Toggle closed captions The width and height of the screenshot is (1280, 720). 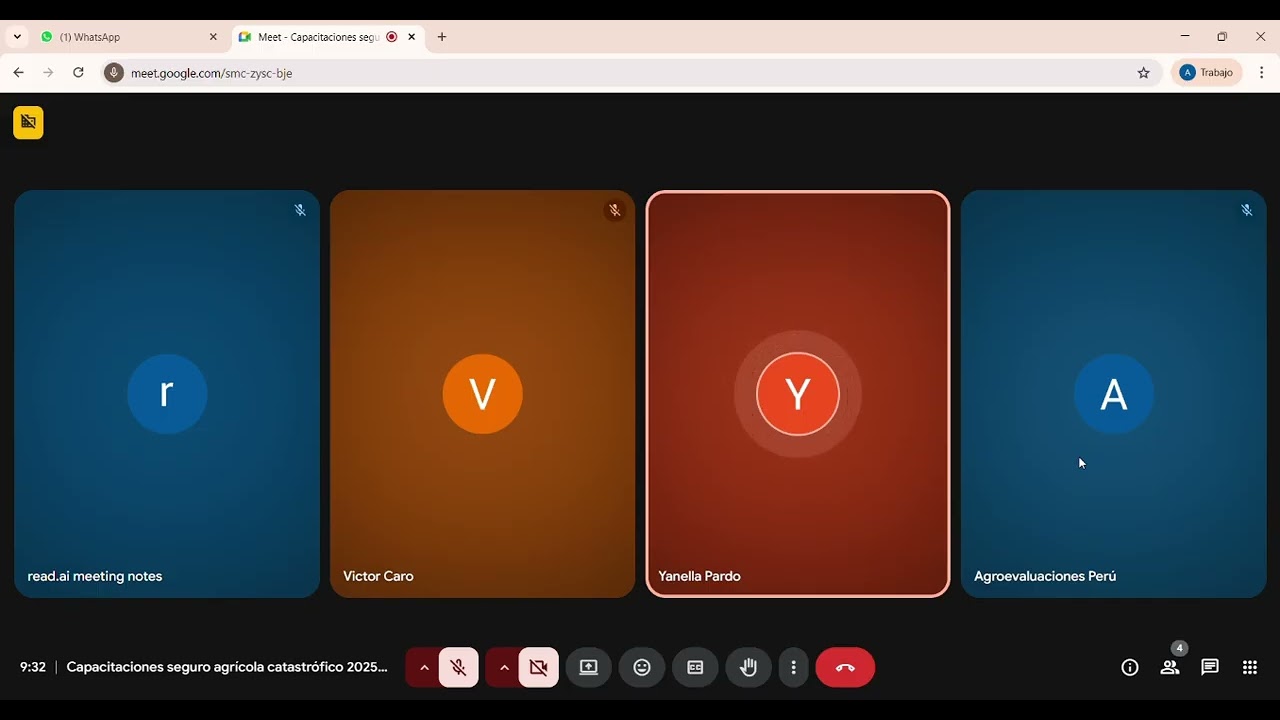click(x=695, y=667)
